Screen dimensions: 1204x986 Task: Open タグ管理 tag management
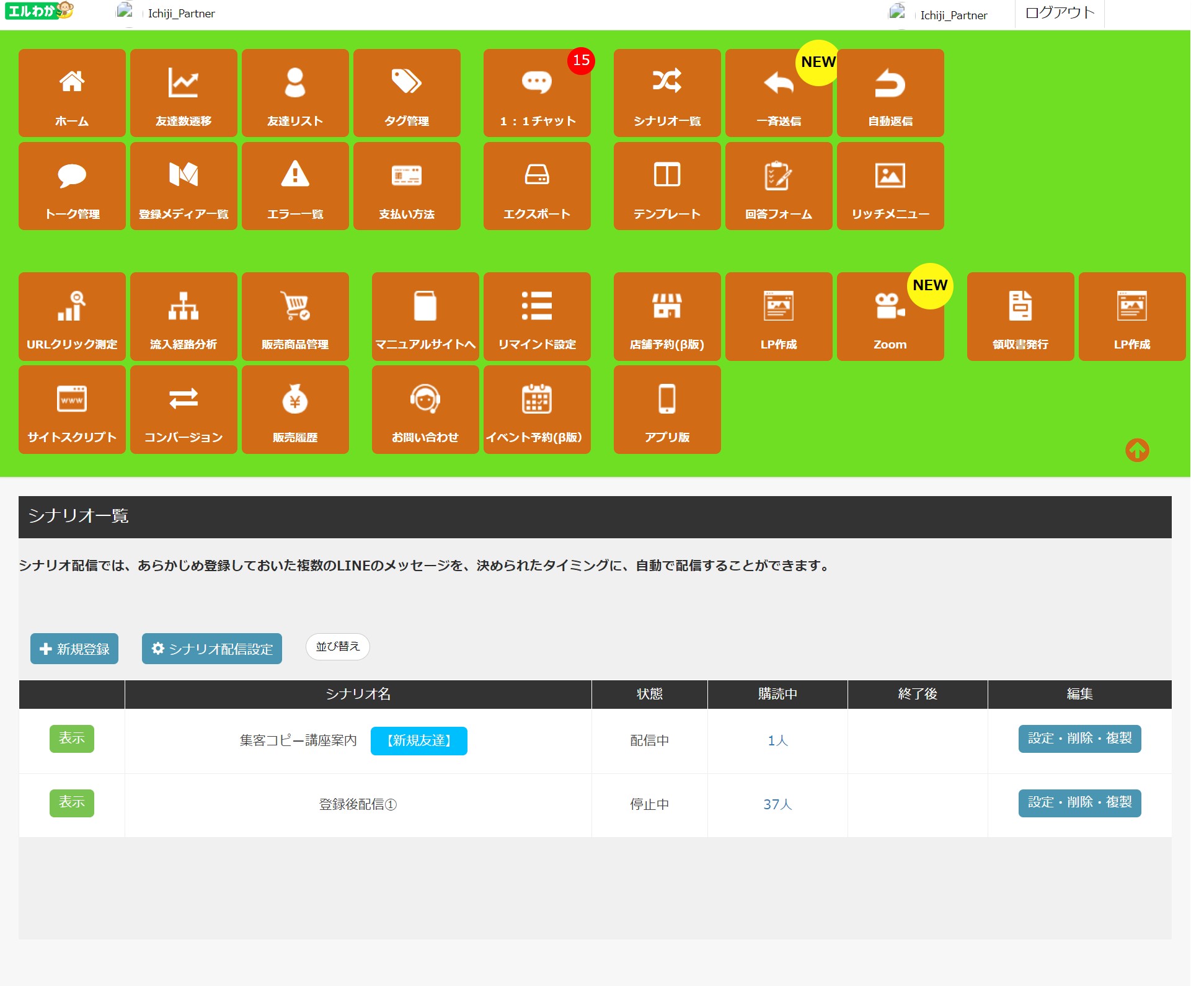[407, 93]
